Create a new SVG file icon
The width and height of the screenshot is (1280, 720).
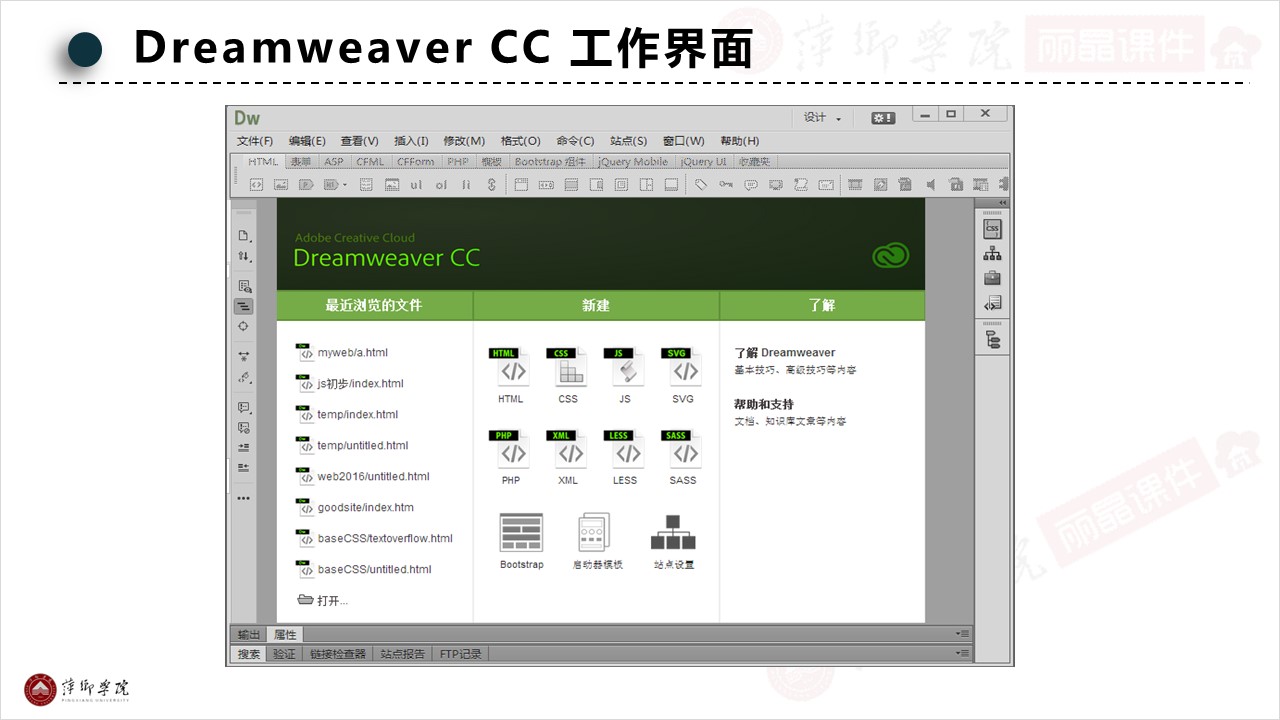(x=682, y=367)
